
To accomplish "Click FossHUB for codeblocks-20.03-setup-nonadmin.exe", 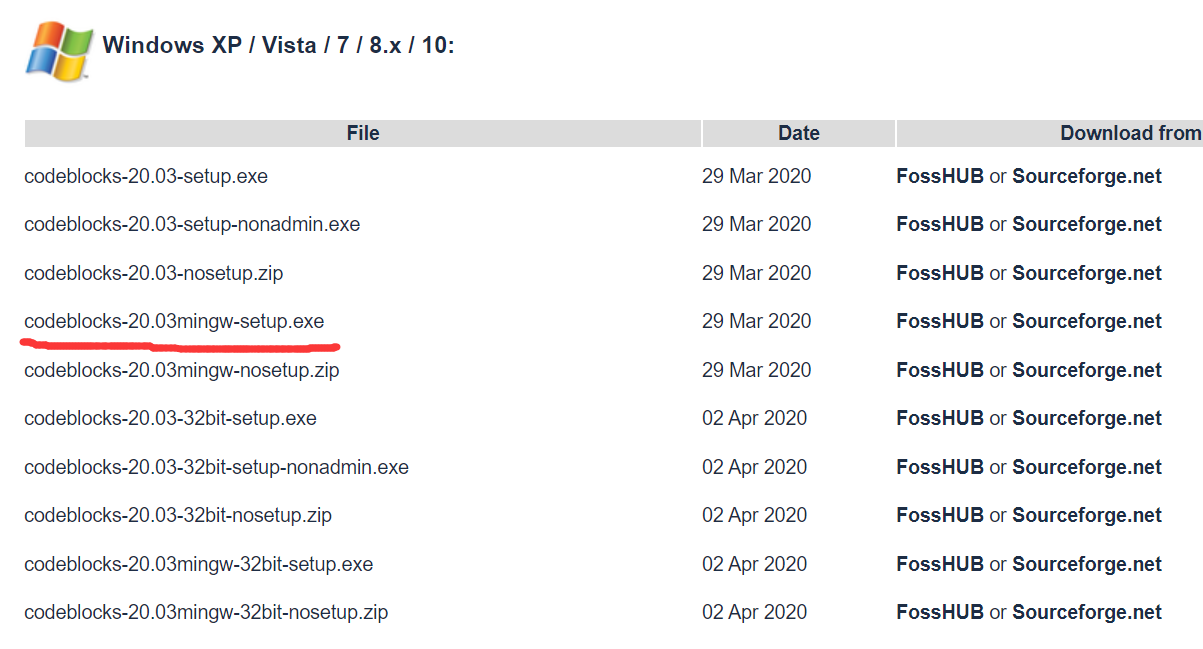I will point(940,224).
